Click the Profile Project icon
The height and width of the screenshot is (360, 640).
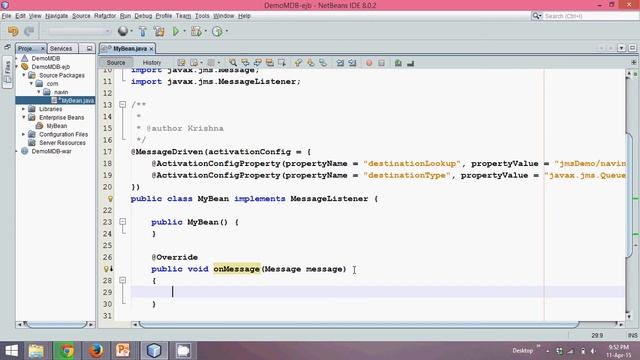[x=217, y=31]
